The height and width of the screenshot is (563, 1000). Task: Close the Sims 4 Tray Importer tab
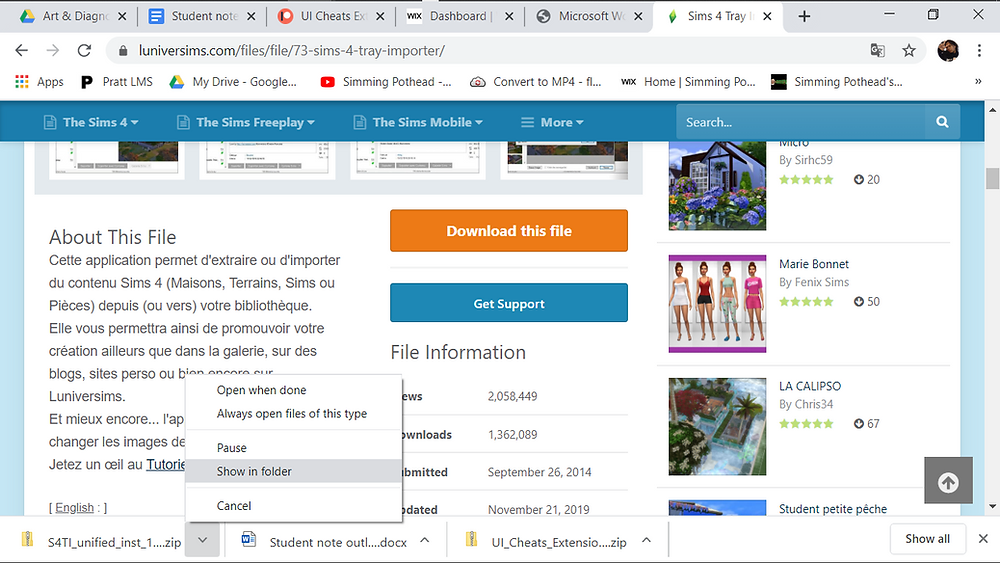(x=767, y=17)
